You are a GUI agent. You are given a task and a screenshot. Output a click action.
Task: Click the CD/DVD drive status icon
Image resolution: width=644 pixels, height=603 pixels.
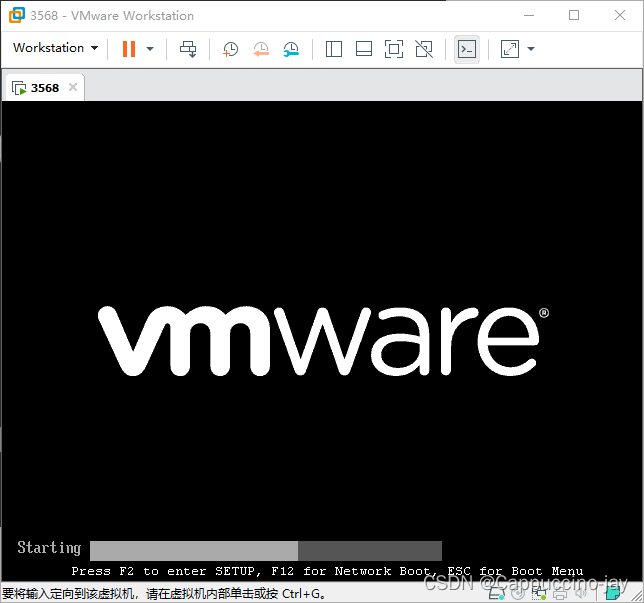pos(518,593)
